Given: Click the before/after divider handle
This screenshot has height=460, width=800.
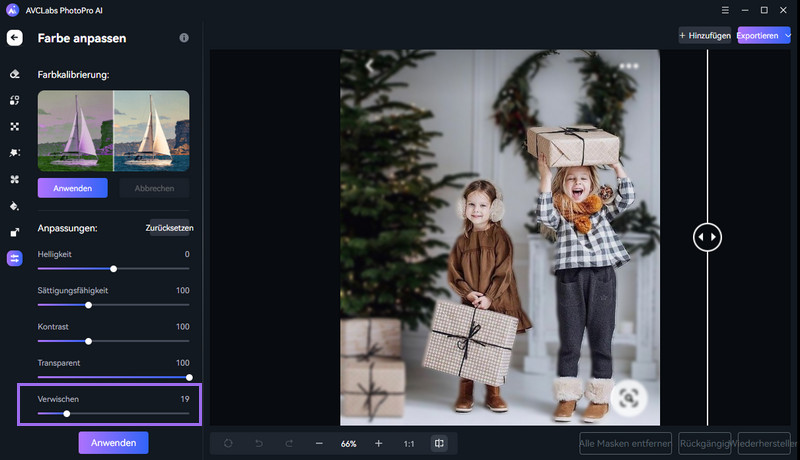Looking at the screenshot, I should 707,237.
